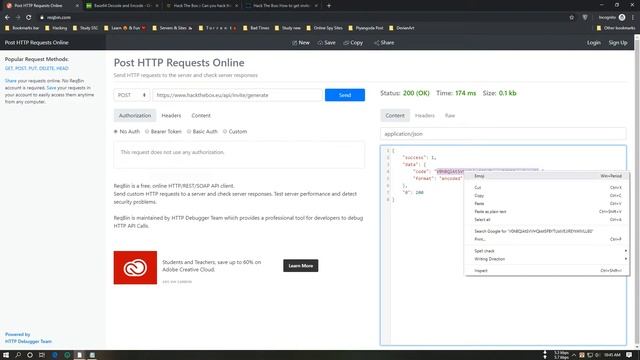Open the Bad Times bookmarks folder
This screenshot has height=360, width=640.
click(x=256, y=28)
